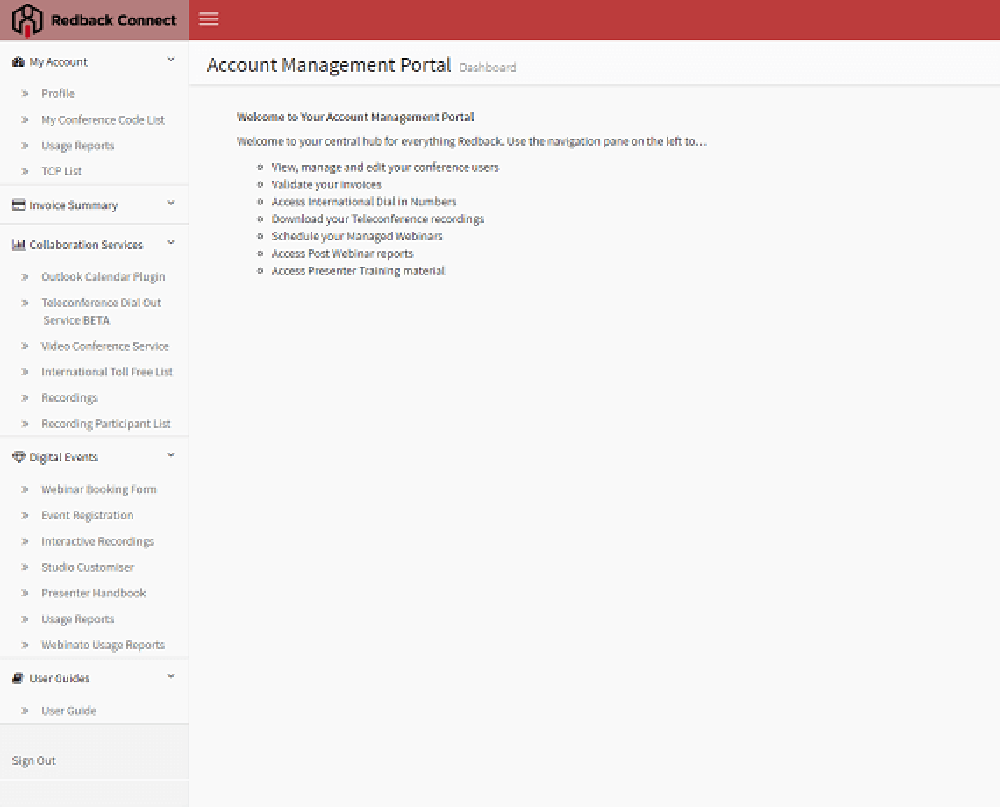Expand the Invoice Summary chevron
The width and height of the screenshot is (1000, 807).
[171, 204]
